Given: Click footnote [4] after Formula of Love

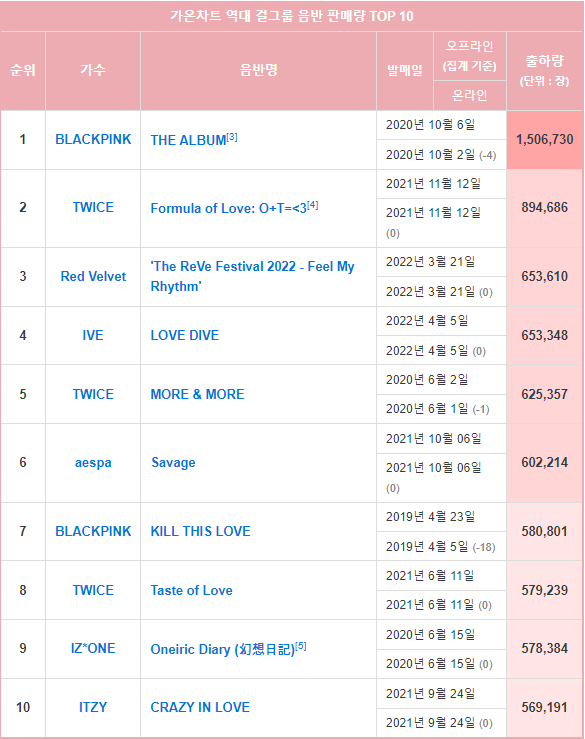Looking at the screenshot, I should (313, 205).
